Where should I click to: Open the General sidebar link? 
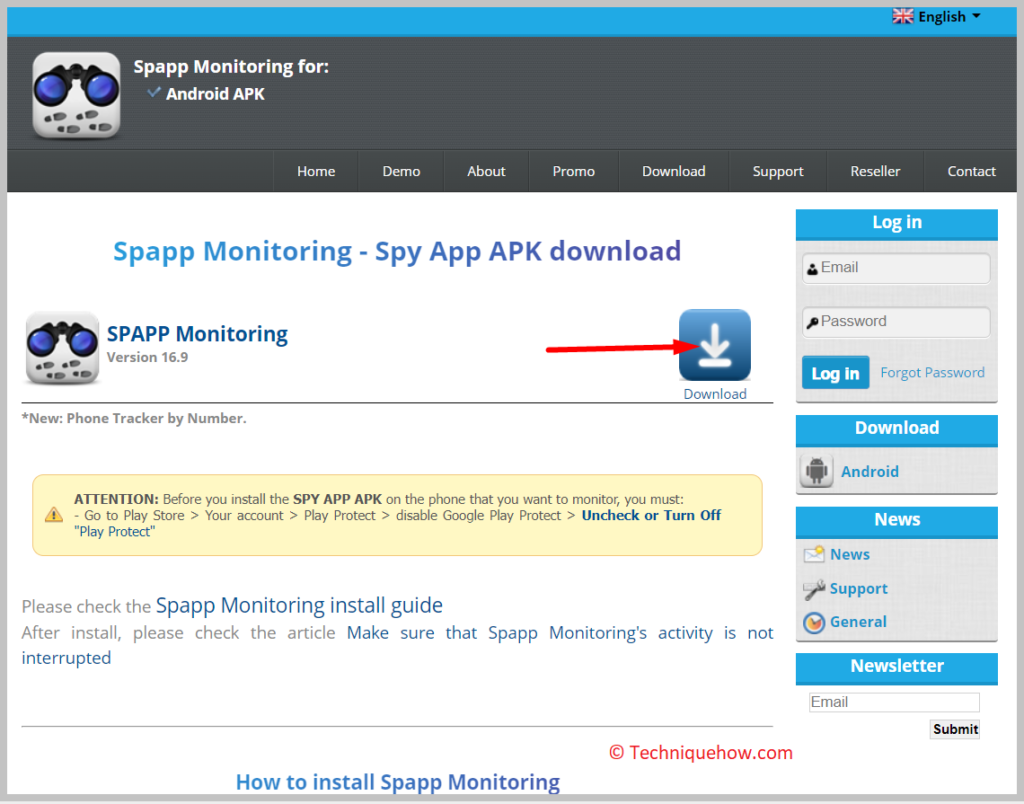(x=858, y=622)
